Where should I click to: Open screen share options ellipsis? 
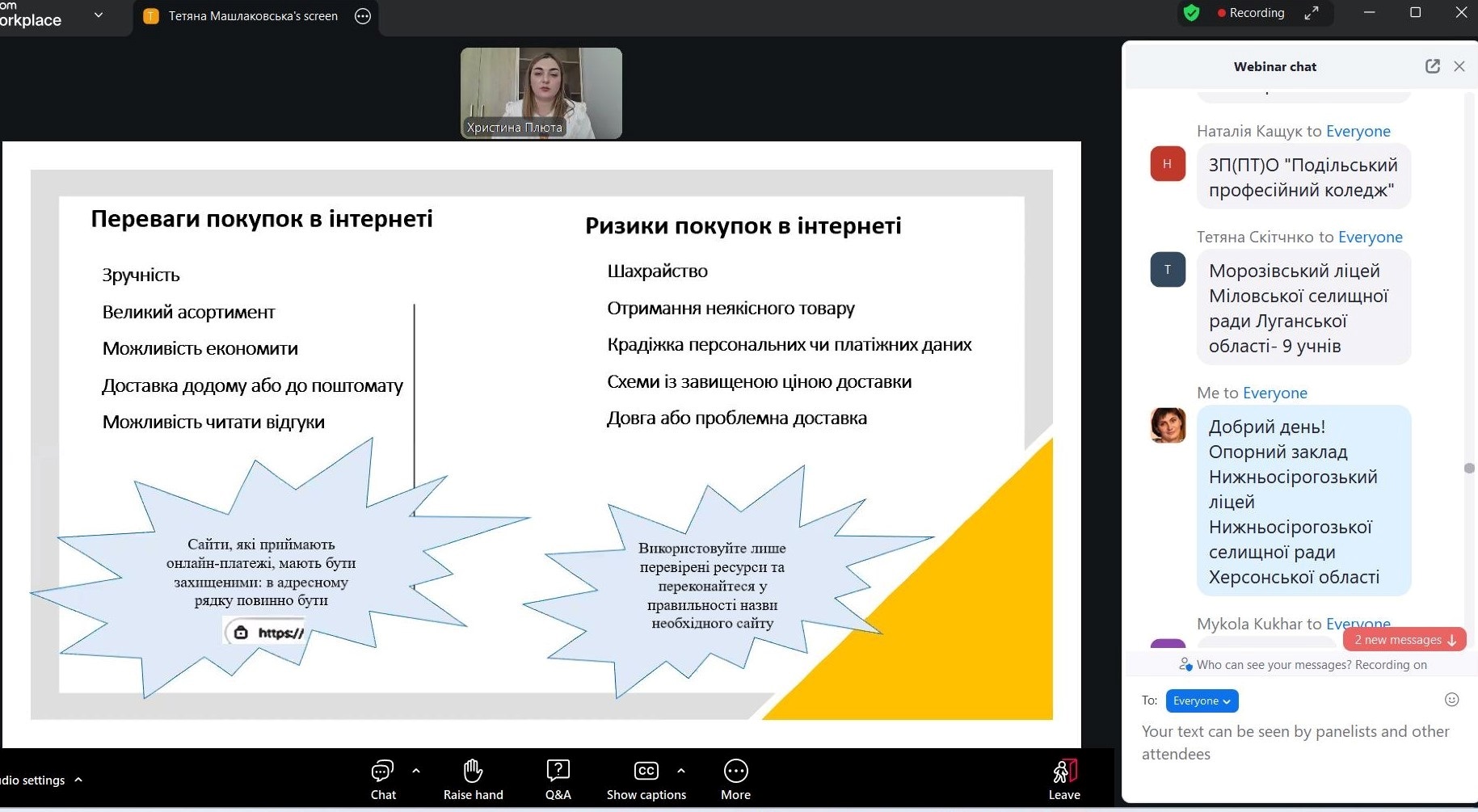coord(363,16)
